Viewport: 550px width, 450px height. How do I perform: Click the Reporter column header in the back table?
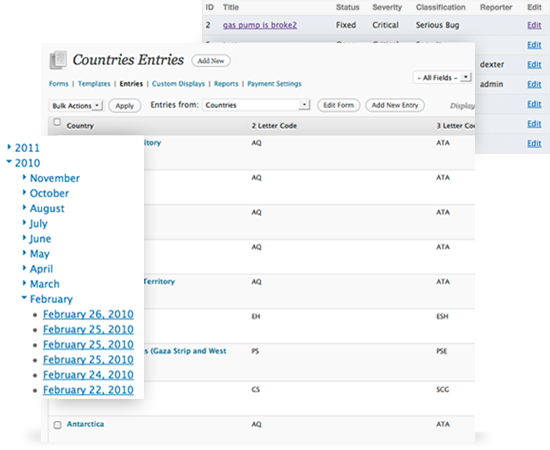tap(496, 7)
